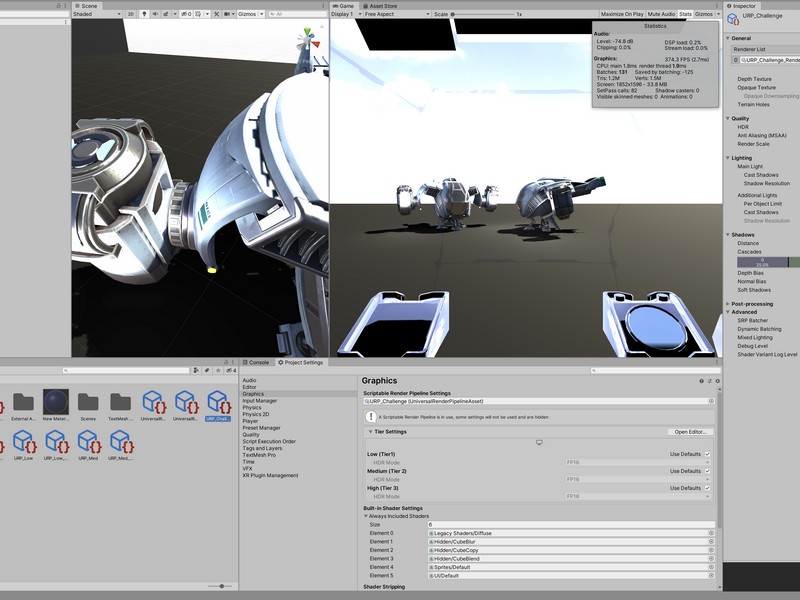This screenshot has width=800, height=600.
Task: Open object picker for Element 0 shader
Action: pos(711,533)
